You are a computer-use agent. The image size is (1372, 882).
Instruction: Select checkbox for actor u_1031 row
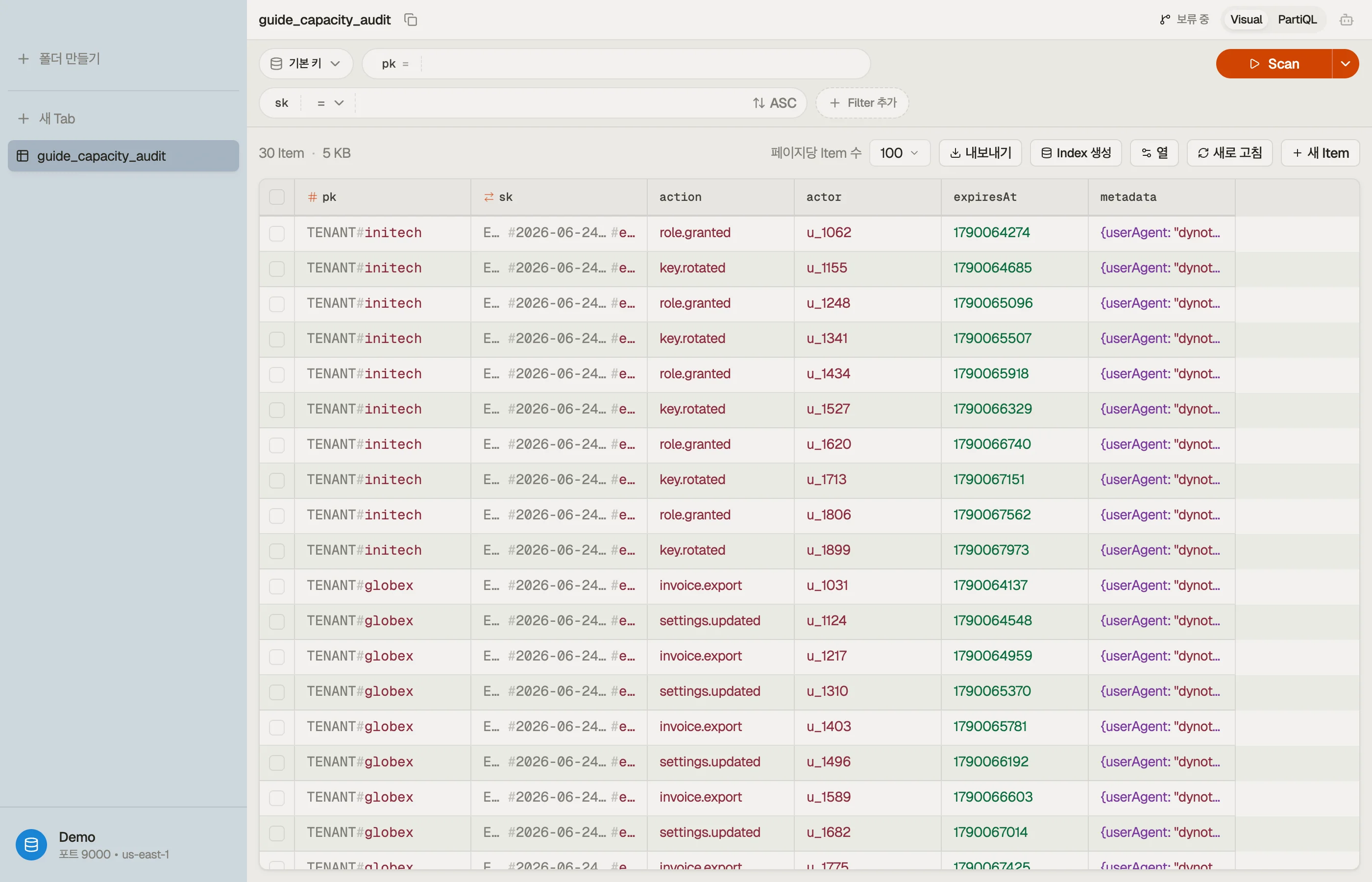(x=276, y=586)
